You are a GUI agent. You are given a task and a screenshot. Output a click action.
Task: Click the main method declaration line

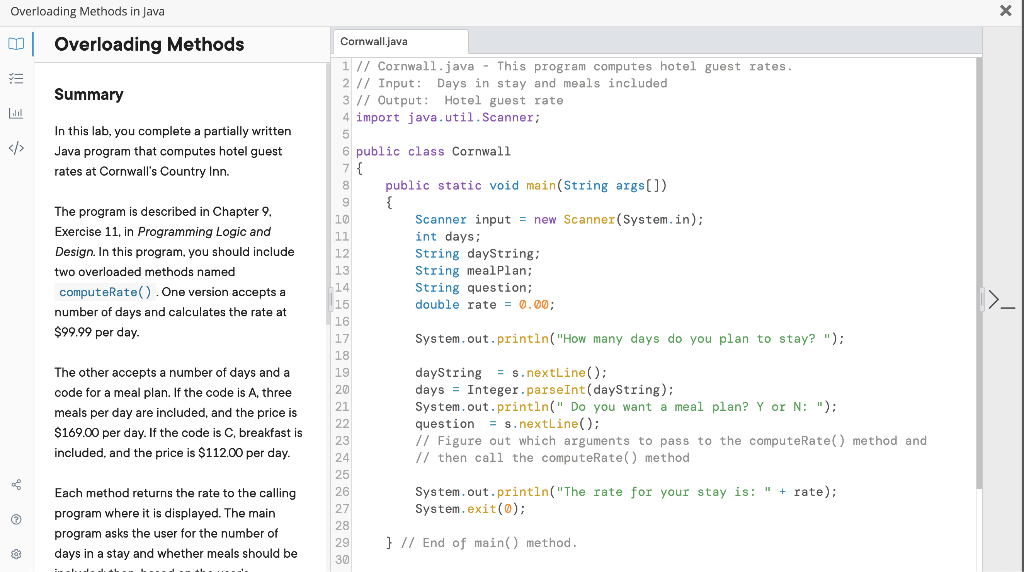(x=526, y=185)
